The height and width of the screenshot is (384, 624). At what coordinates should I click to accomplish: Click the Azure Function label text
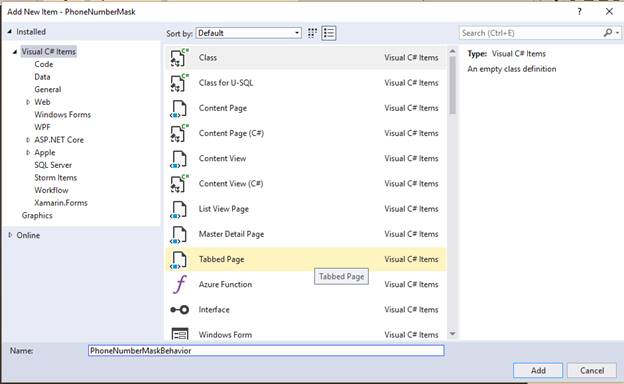point(225,285)
